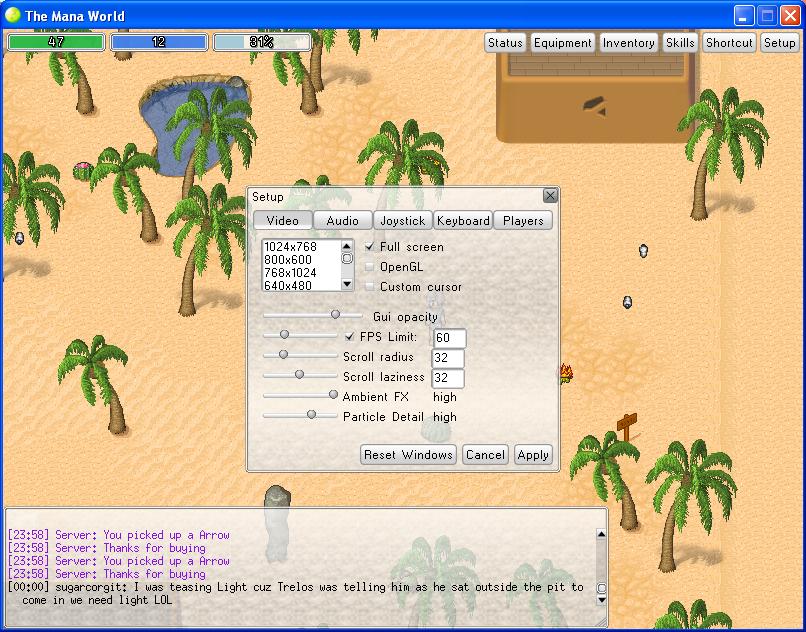Click the FPS Limit slider handle

(x=284, y=335)
